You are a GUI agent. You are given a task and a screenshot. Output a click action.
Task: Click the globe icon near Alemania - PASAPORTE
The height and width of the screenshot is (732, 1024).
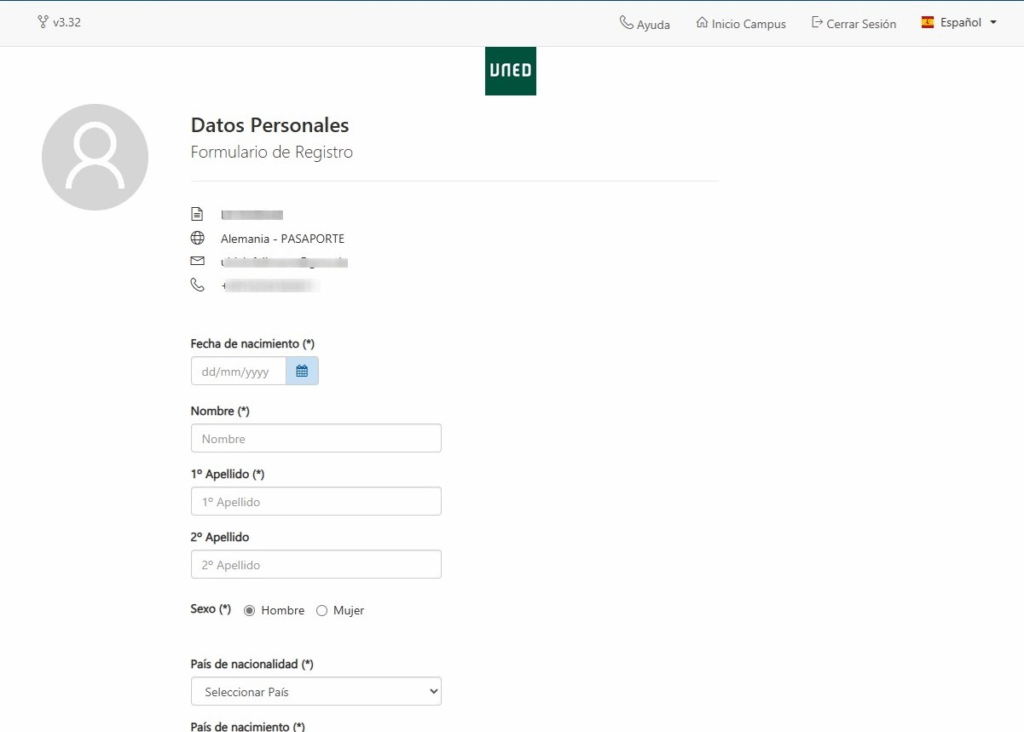[x=197, y=238]
